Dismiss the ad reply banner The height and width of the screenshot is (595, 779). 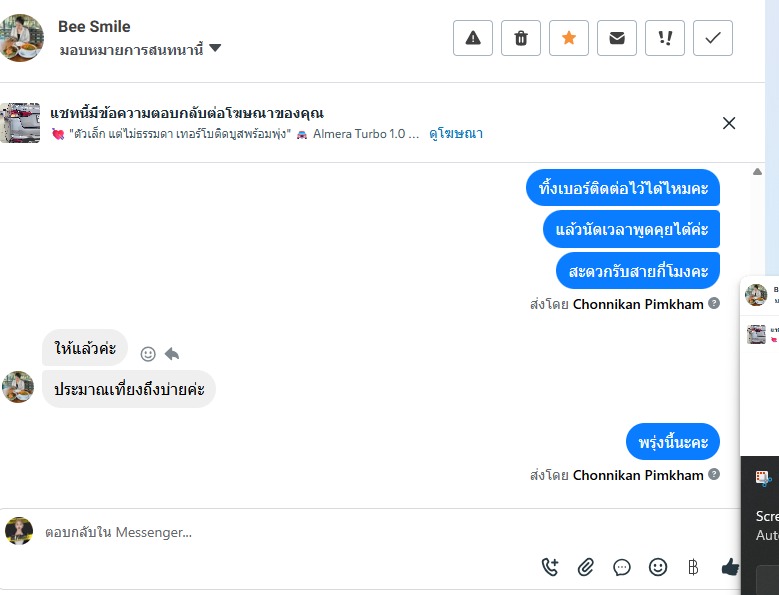729,123
